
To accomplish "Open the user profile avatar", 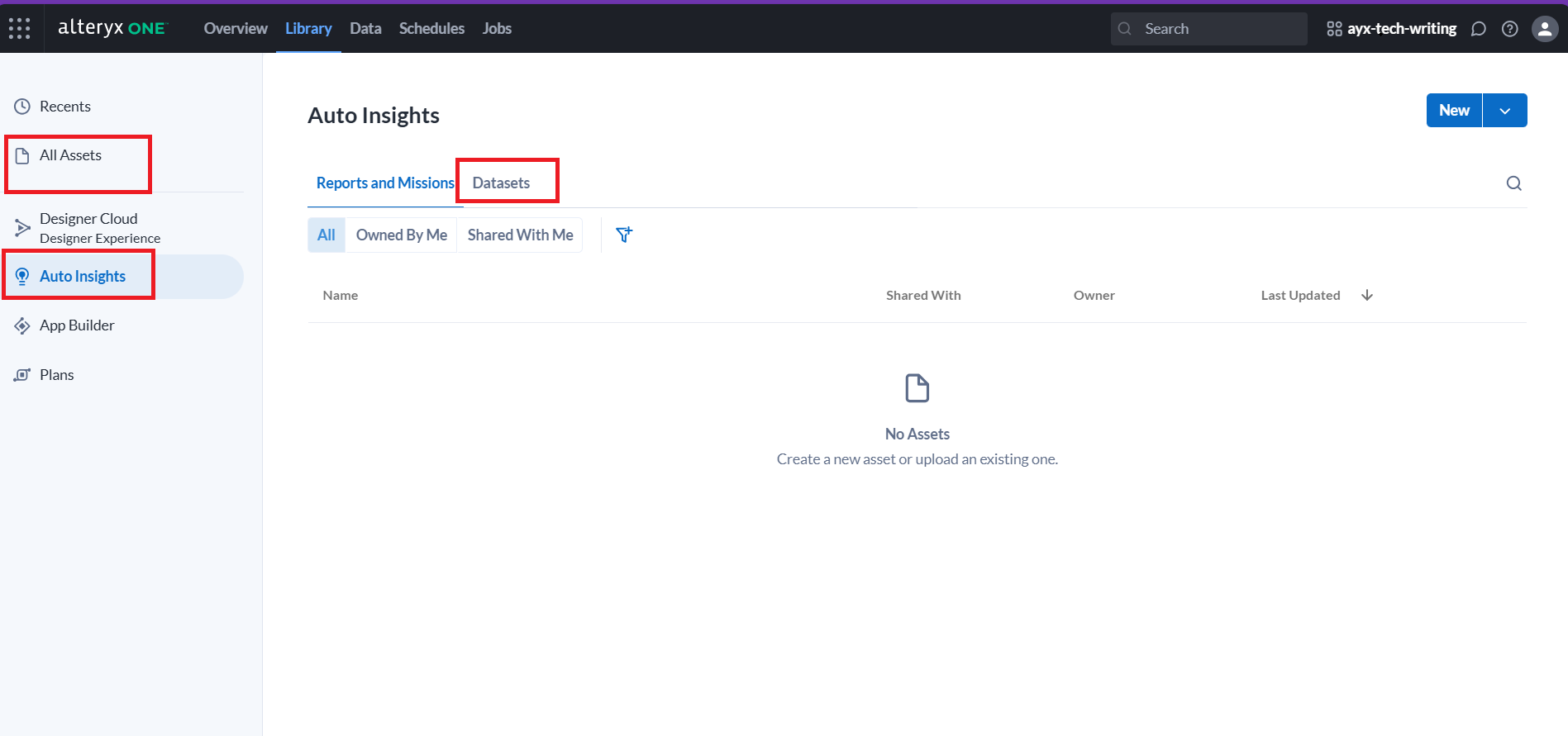I will [x=1544, y=29].
